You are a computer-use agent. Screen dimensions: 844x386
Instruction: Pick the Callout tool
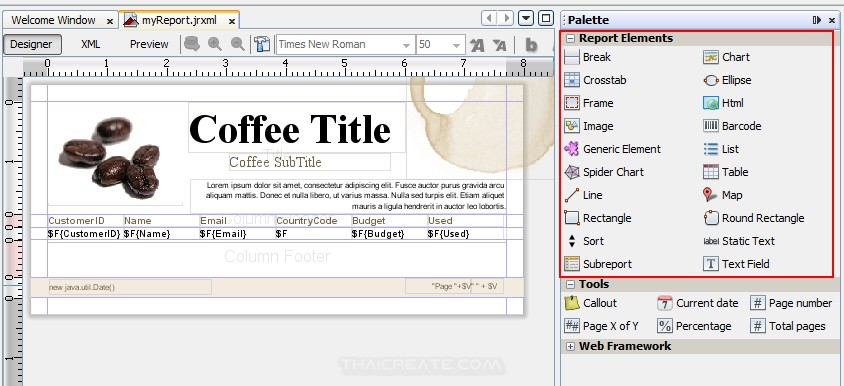(590, 303)
